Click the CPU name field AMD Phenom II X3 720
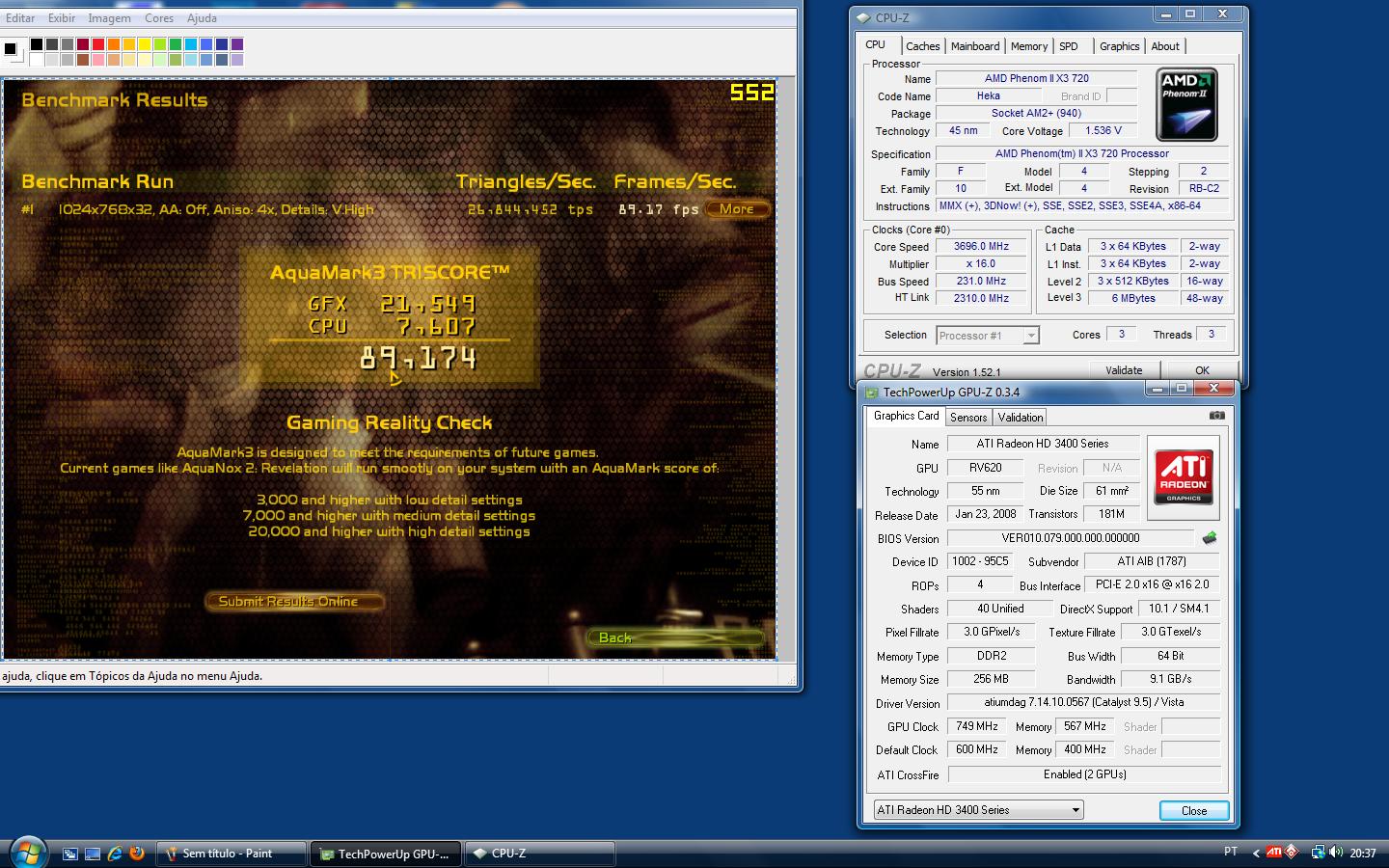The width and height of the screenshot is (1389, 868). tap(1036, 79)
